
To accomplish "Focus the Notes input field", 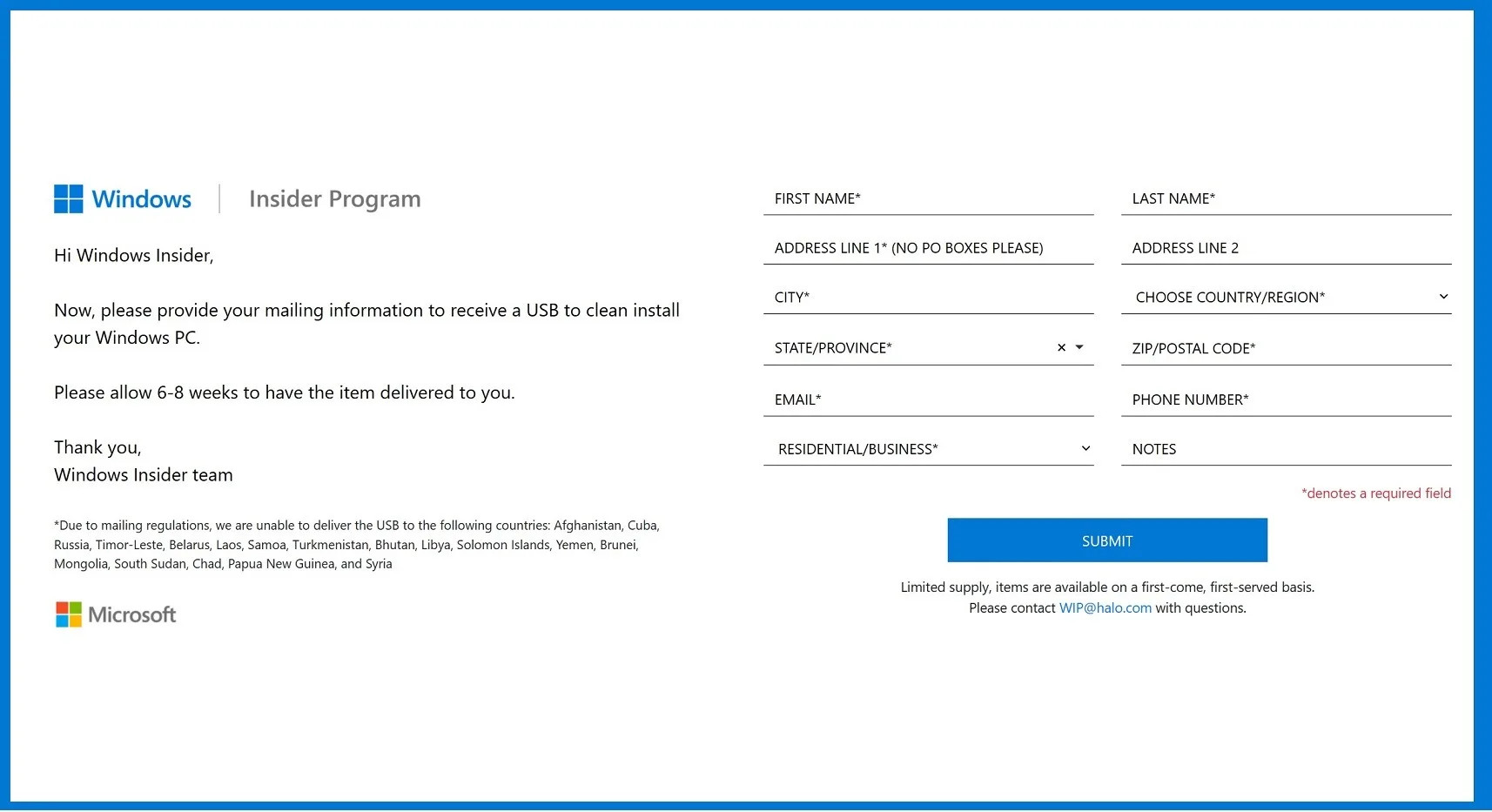I will point(1287,449).
